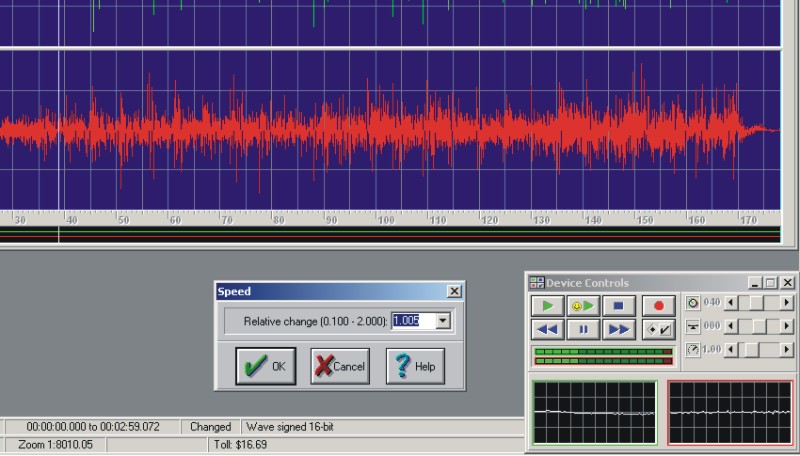
Task: Click the smiley Play Looped button
Action: point(583,306)
